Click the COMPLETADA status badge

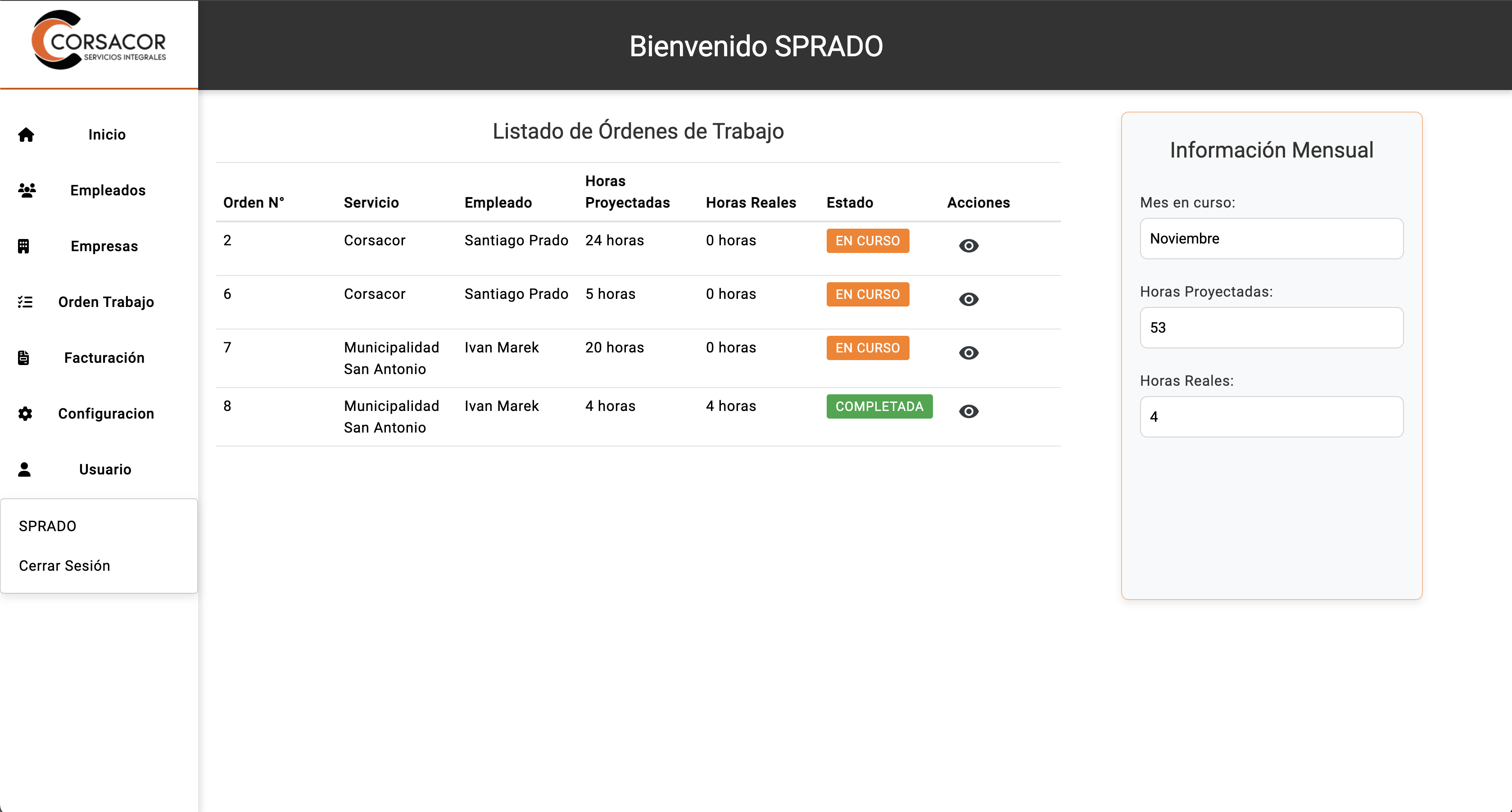pyautogui.click(x=878, y=406)
